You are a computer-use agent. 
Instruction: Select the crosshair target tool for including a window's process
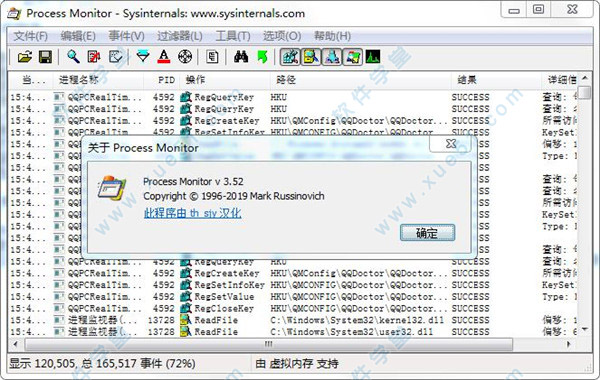185,57
